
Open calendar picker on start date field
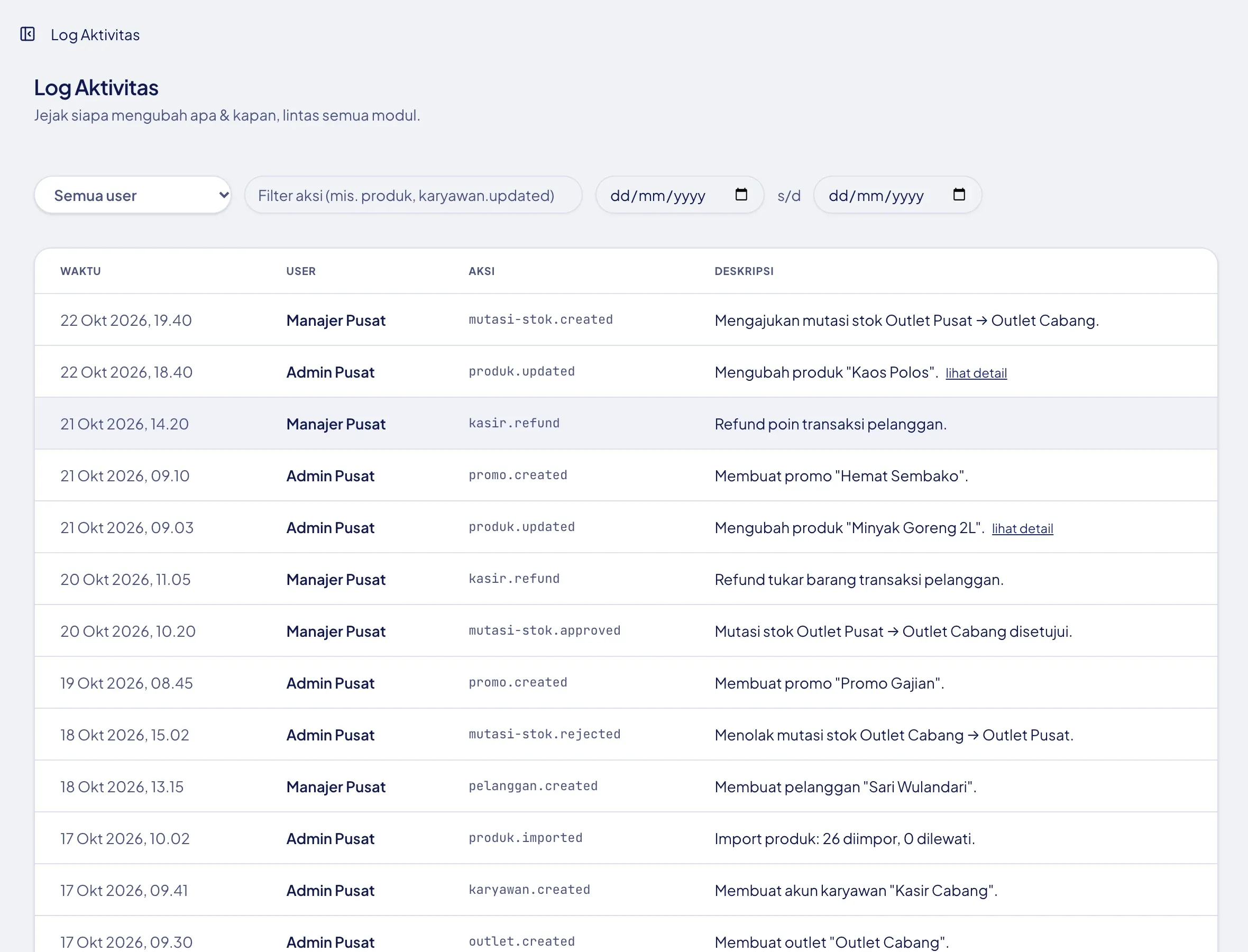pos(741,195)
